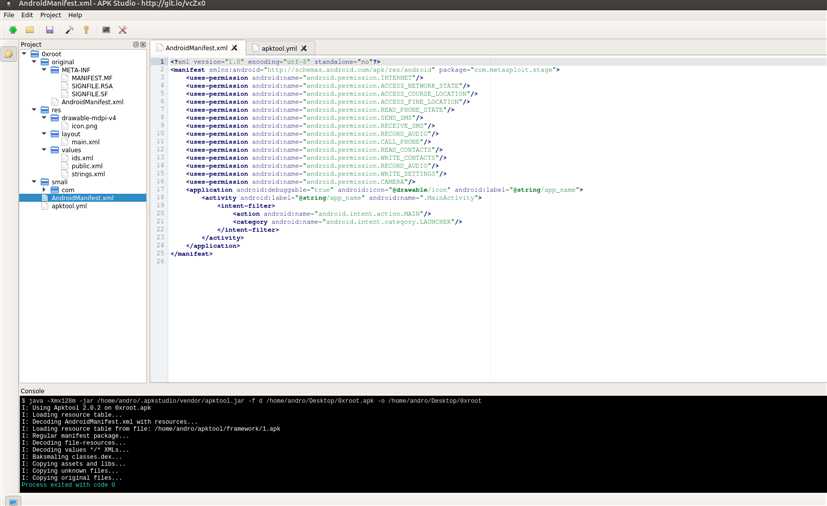
Task: Collapse the layout folder arrow
Action: coord(44,133)
